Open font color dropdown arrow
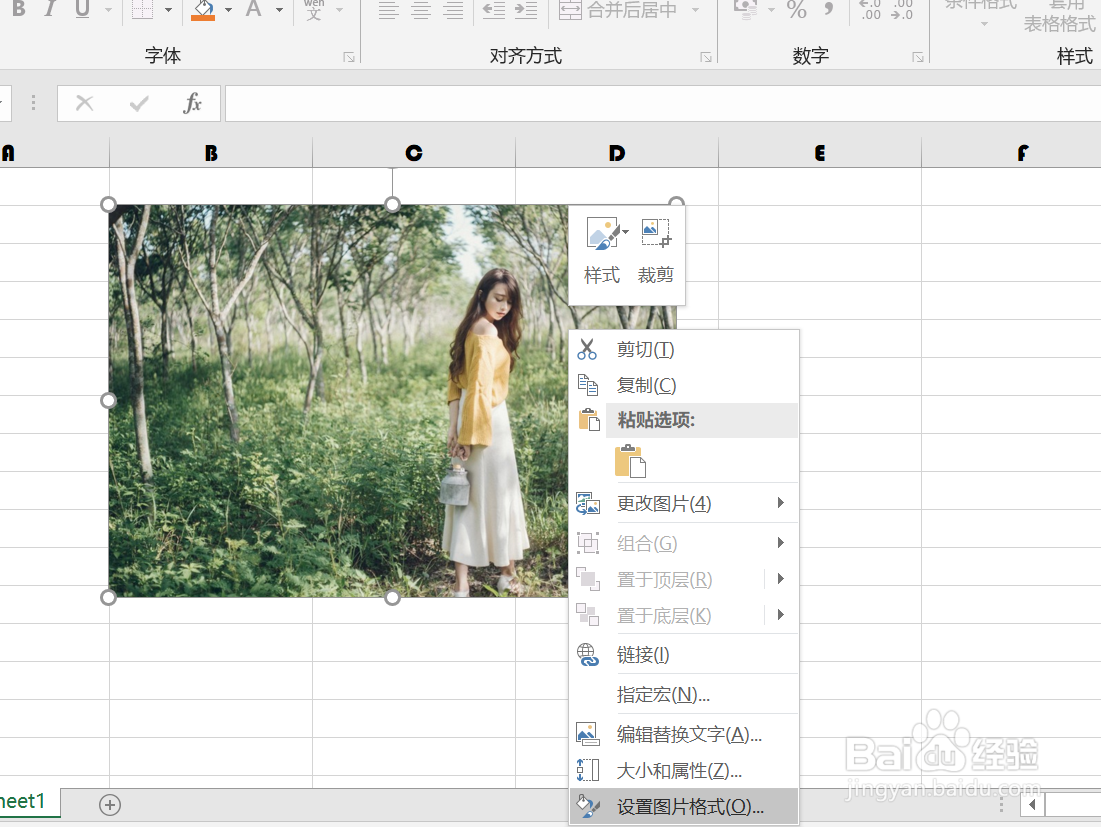The image size is (1101, 827). coord(279,10)
